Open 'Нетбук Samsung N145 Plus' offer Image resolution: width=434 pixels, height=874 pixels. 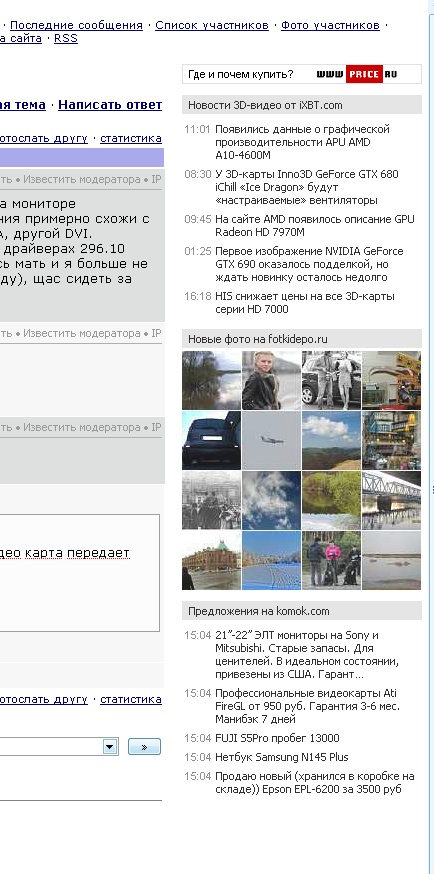pyautogui.click(x=282, y=757)
